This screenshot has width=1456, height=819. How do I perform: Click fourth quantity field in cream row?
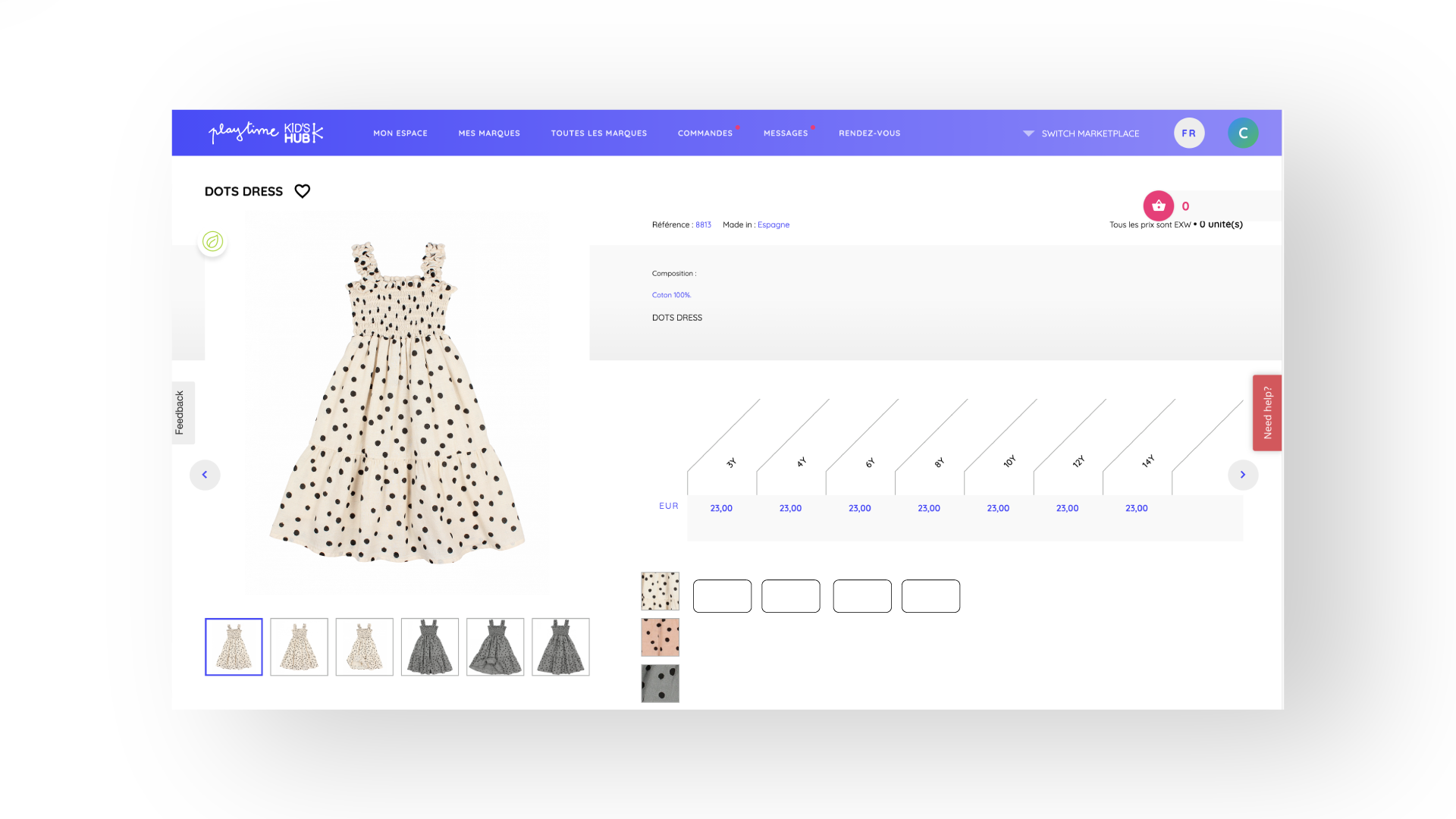931,596
